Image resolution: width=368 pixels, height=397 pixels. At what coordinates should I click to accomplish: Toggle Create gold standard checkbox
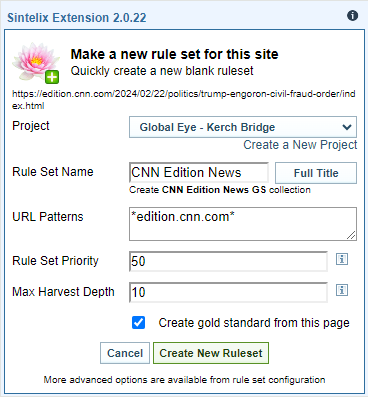pos(138,323)
